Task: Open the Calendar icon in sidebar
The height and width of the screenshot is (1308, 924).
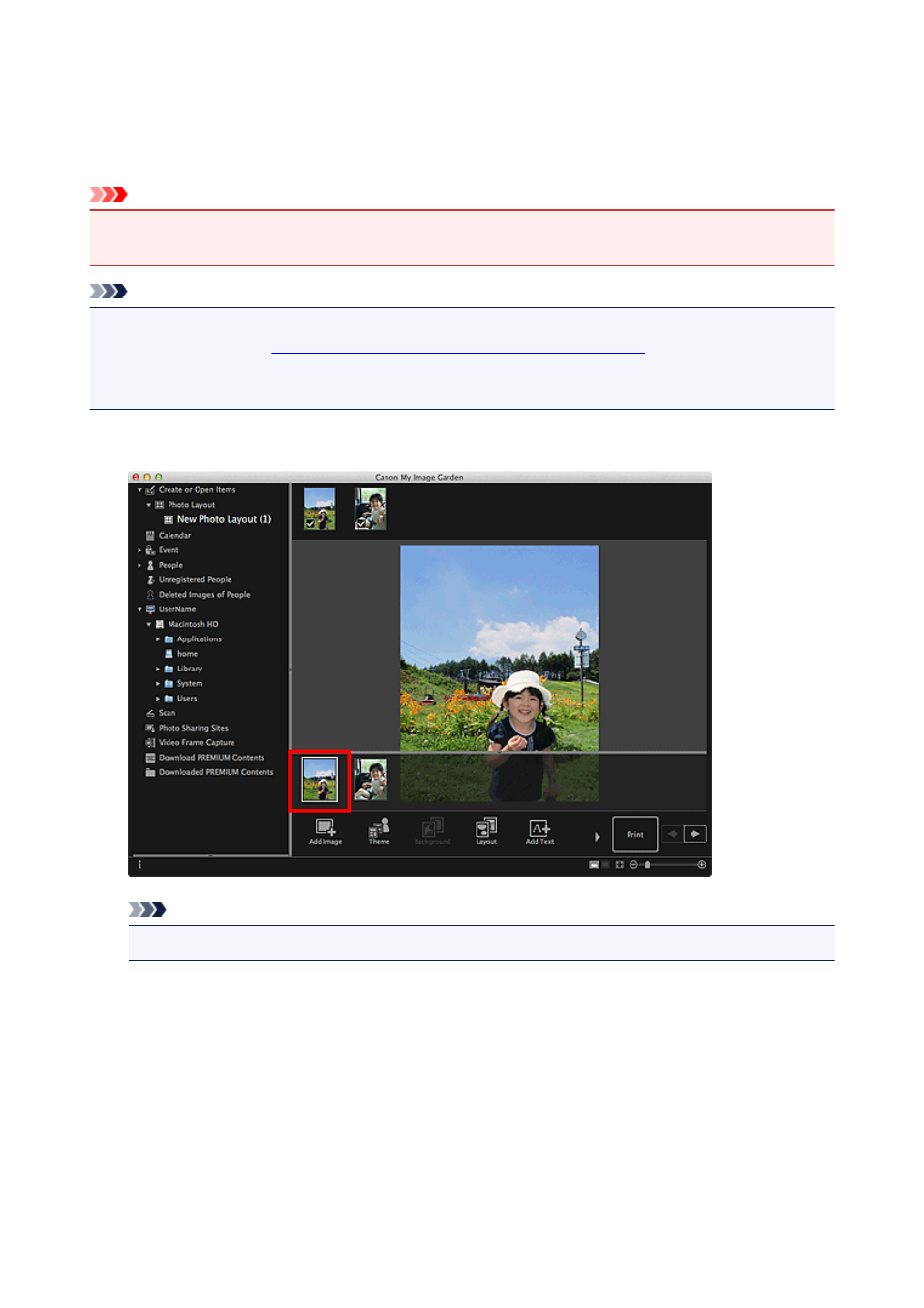Action: tap(150, 535)
